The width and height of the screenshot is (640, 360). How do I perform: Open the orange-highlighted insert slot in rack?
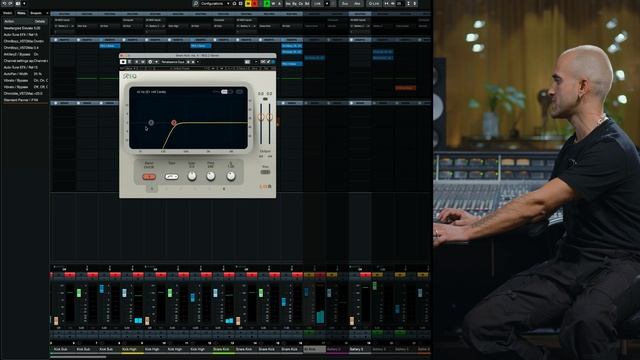(x=405, y=87)
